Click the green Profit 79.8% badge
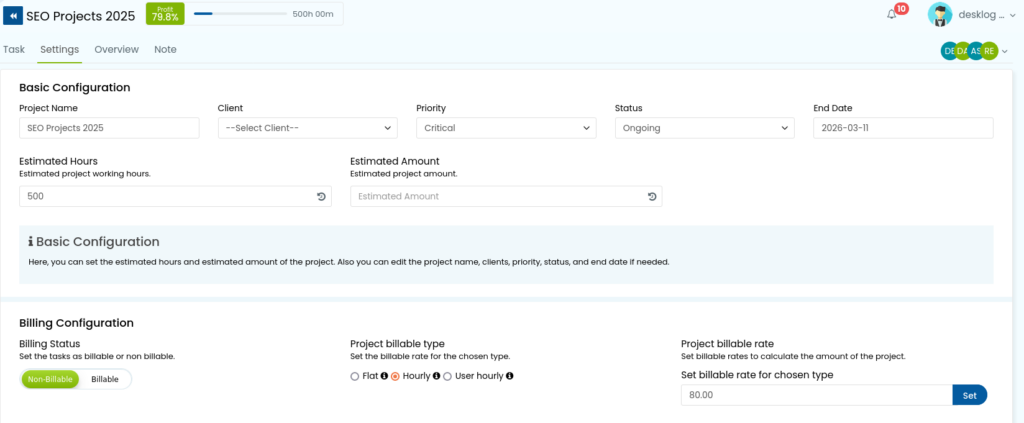The height and width of the screenshot is (423, 1024). pos(165,14)
